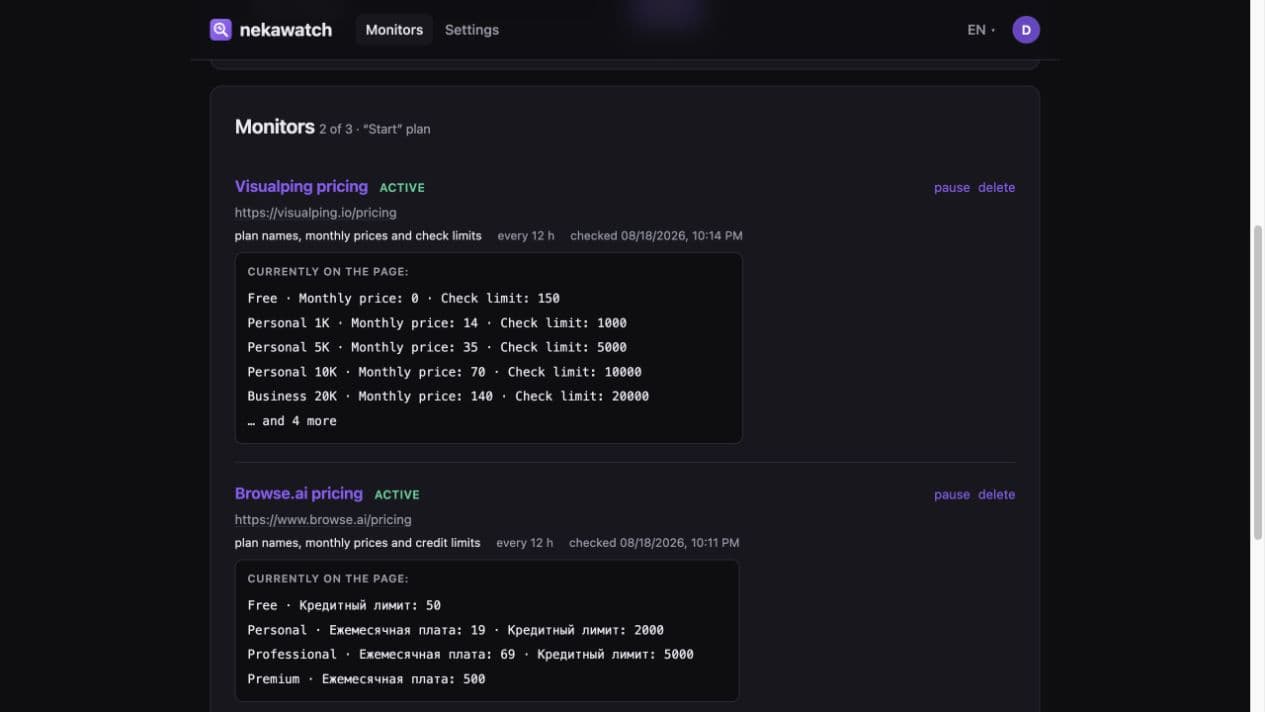Click 'checked 08/18/2026, 10:11 PM' timestamp
This screenshot has width=1265, height=712.
654,543
